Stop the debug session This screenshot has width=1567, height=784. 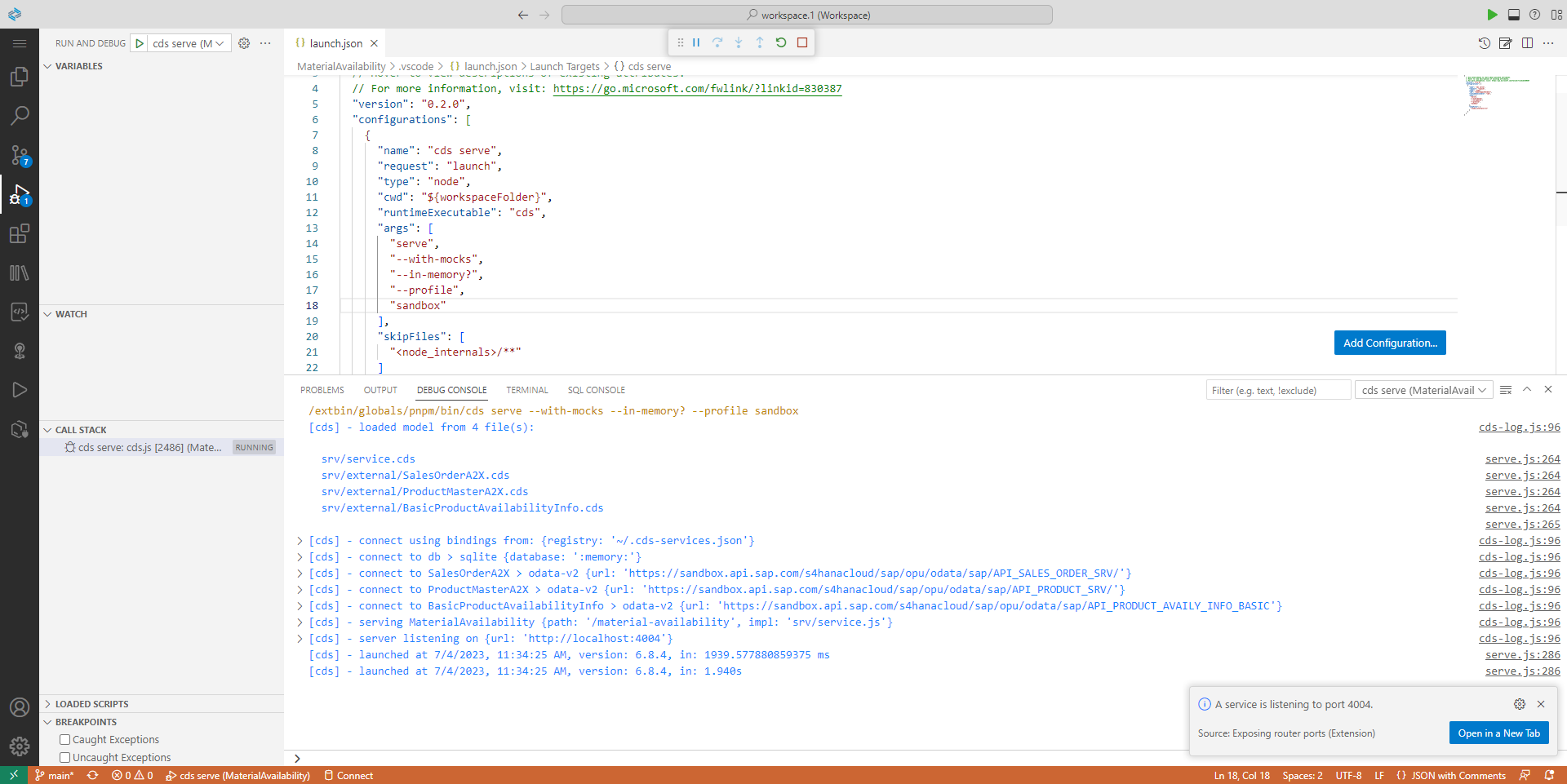[x=802, y=42]
